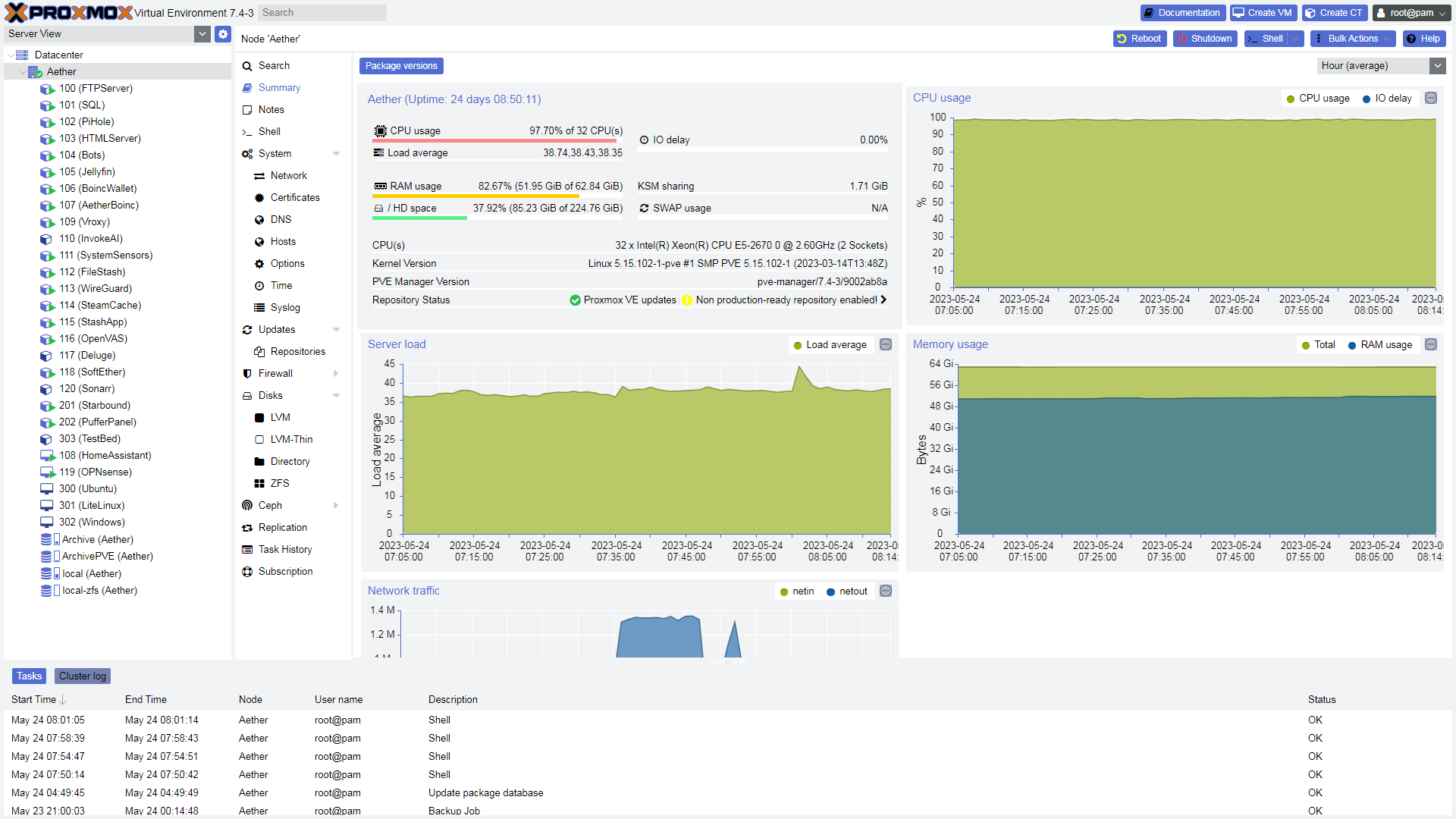Open the Hour (average) dropdown
The image size is (1456, 819).
pos(1439,66)
